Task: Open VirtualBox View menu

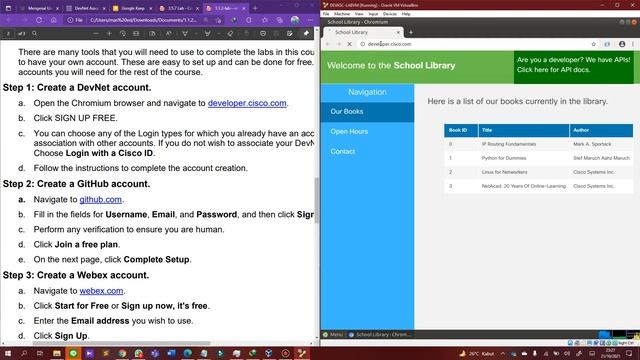Action: (359, 14)
